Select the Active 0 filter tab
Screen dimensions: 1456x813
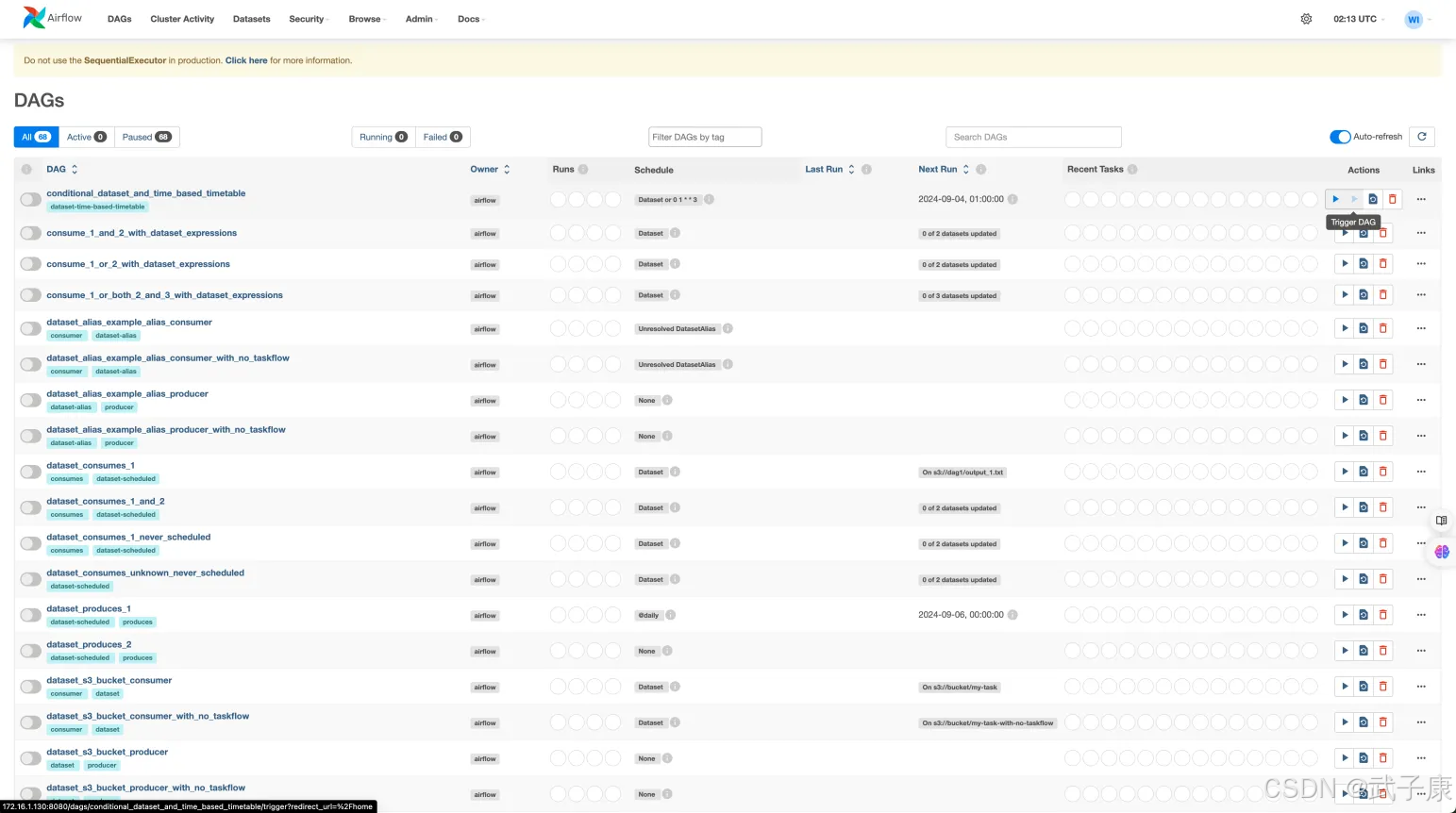pos(86,137)
